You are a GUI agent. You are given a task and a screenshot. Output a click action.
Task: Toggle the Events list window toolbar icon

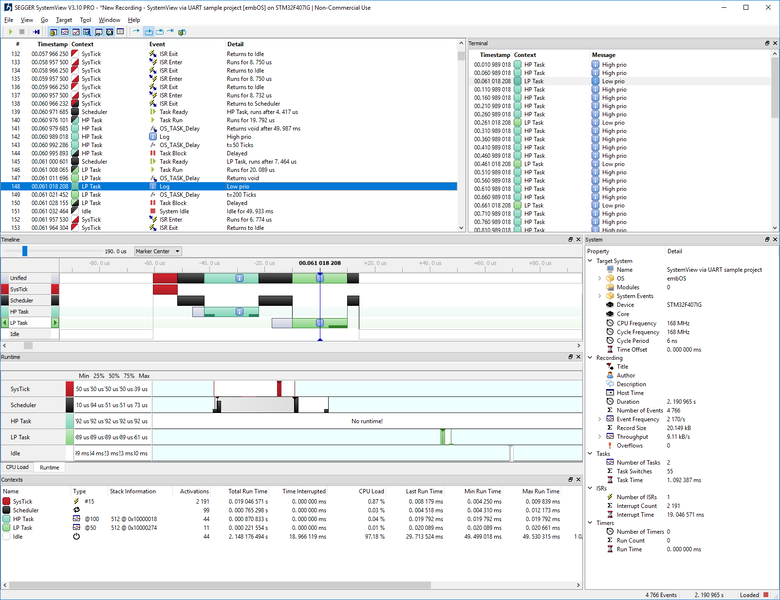click(54, 32)
